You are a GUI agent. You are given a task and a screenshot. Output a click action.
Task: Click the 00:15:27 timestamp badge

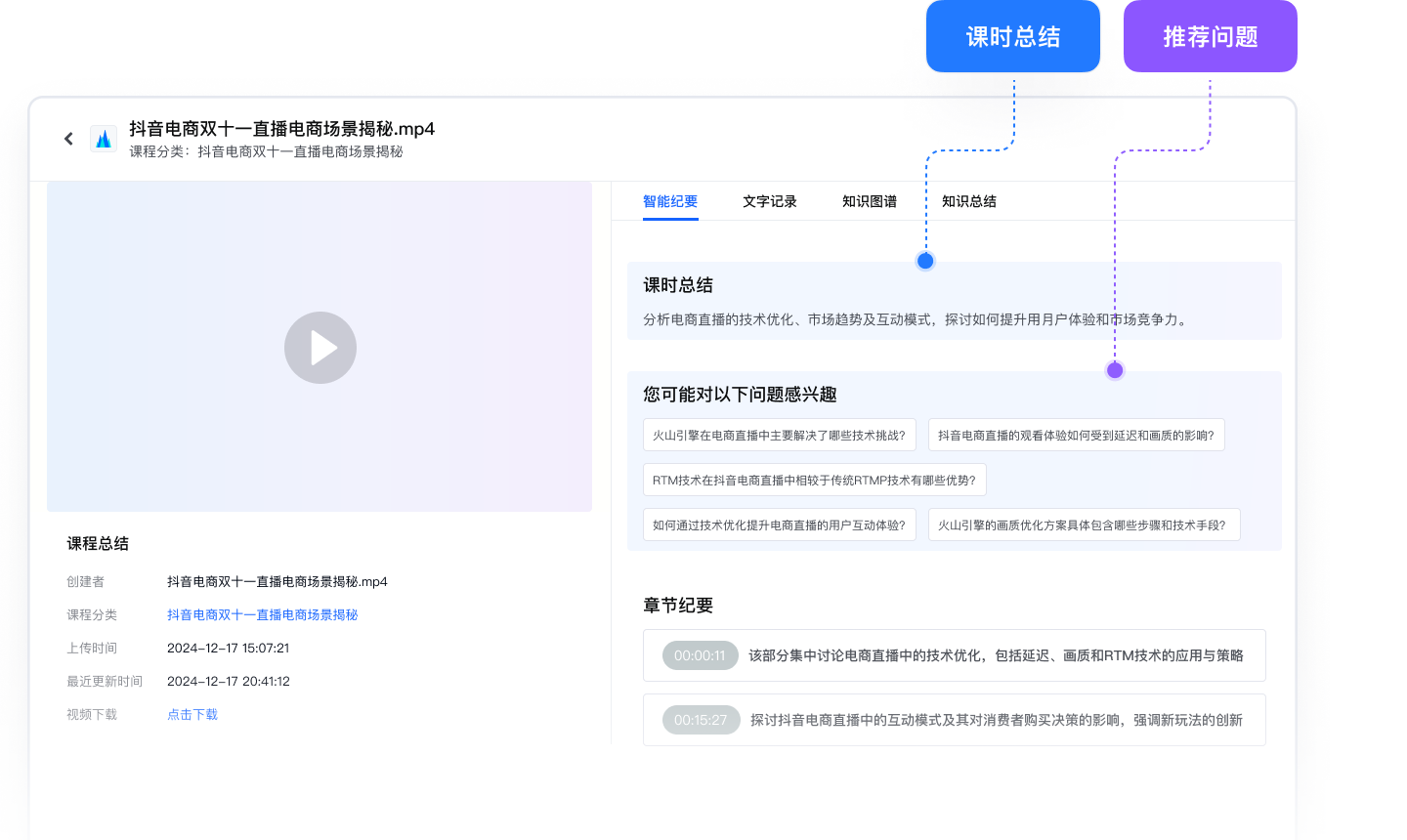(700, 720)
